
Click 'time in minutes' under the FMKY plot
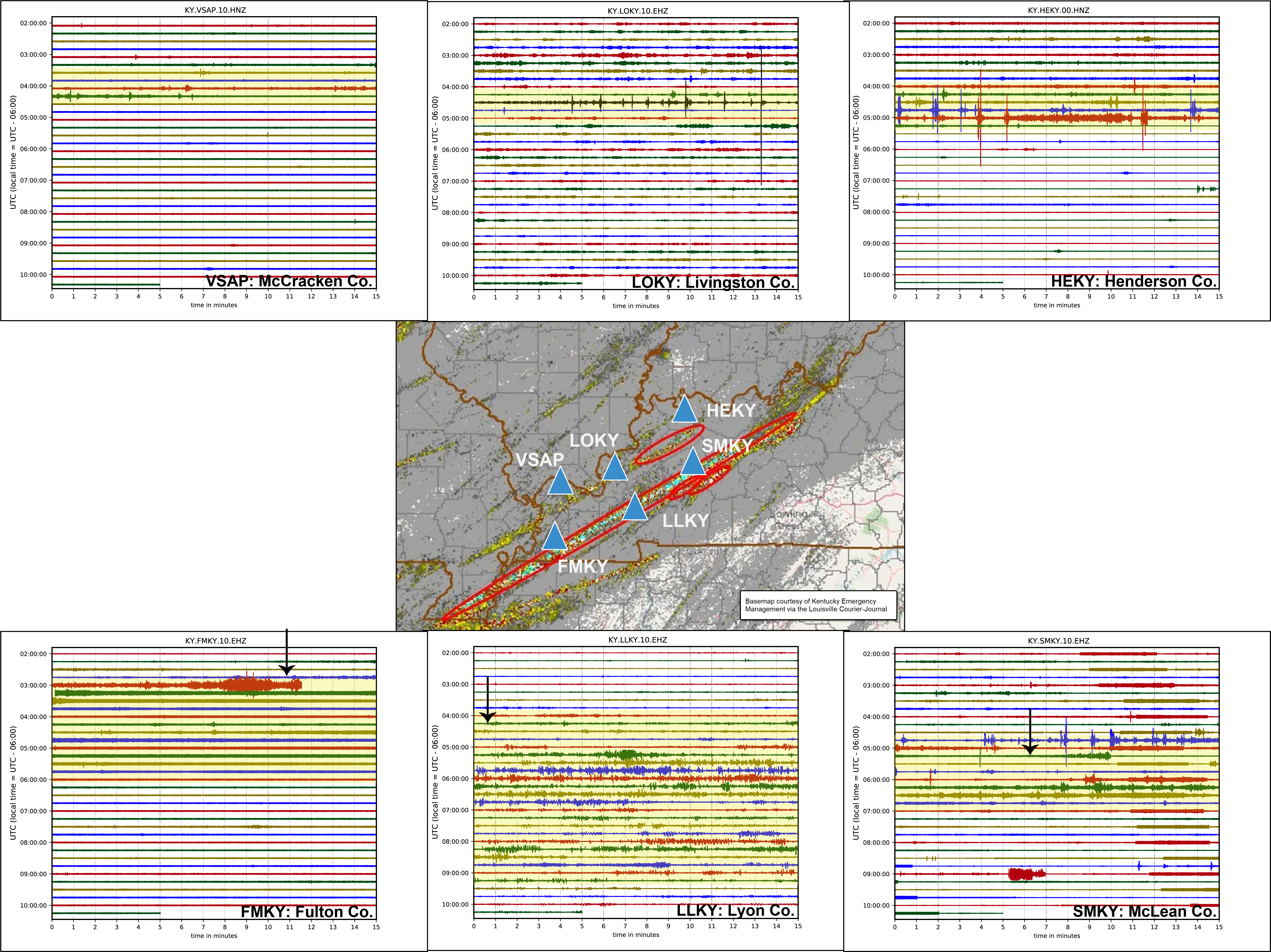point(214,936)
